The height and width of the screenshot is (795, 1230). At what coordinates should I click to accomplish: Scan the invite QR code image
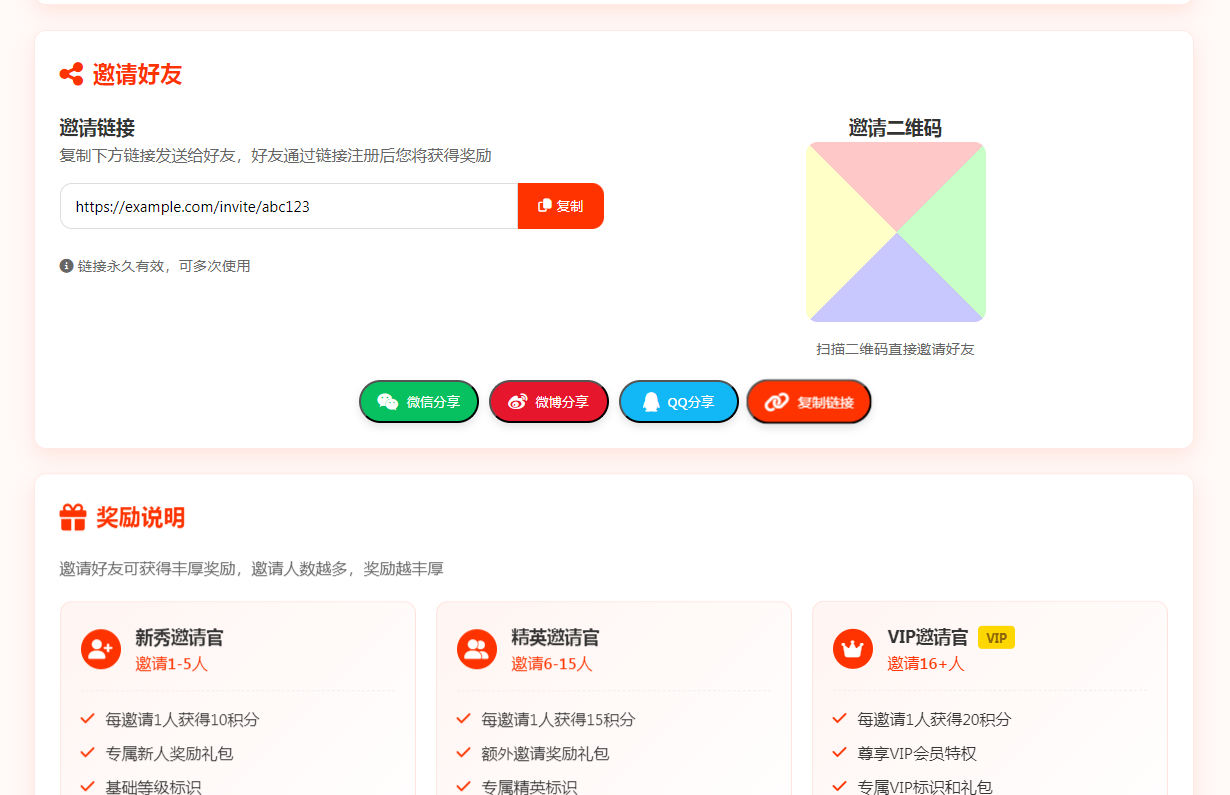tap(895, 231)
